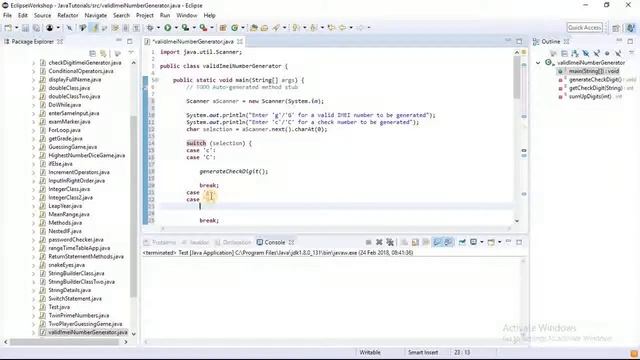The width and height of the screenshot is (640, 360).
Task: Open the File menu
Action: 7,16
